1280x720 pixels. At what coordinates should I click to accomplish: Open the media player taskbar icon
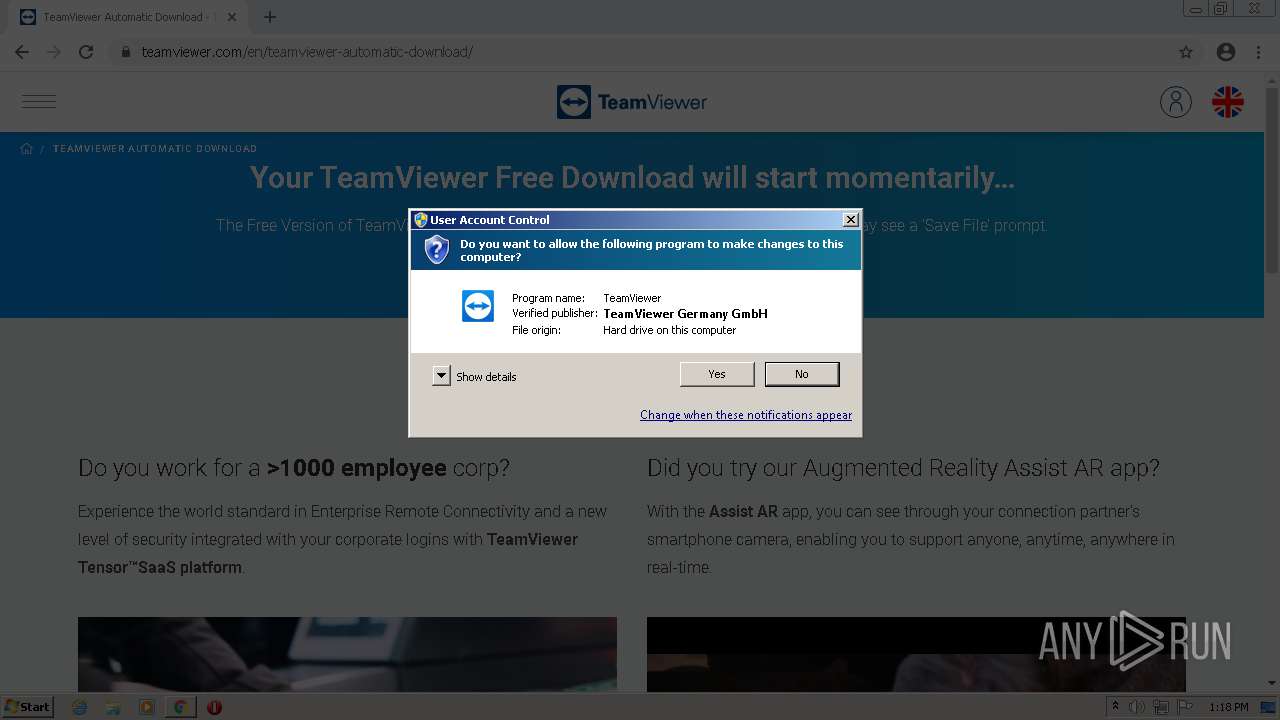pos(147,707)
